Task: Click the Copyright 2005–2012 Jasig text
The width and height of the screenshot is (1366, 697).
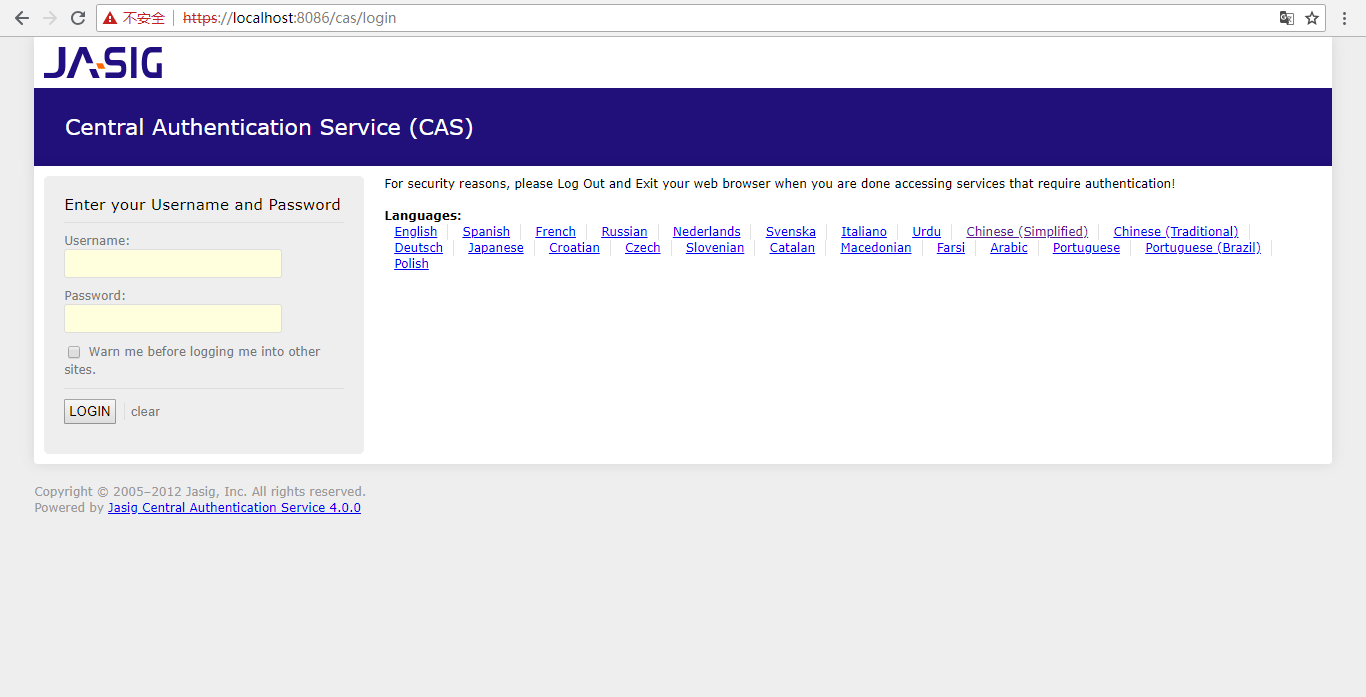Action: click(200, 492)
